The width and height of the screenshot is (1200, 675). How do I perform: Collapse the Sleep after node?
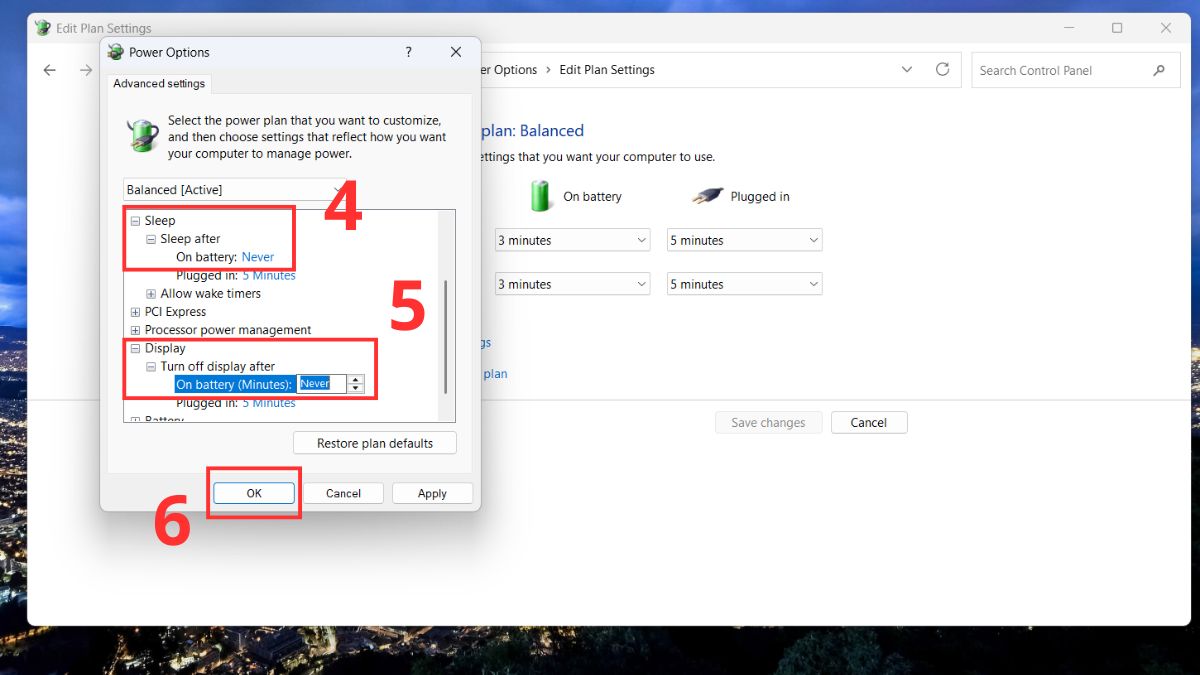tap(151, 239)
